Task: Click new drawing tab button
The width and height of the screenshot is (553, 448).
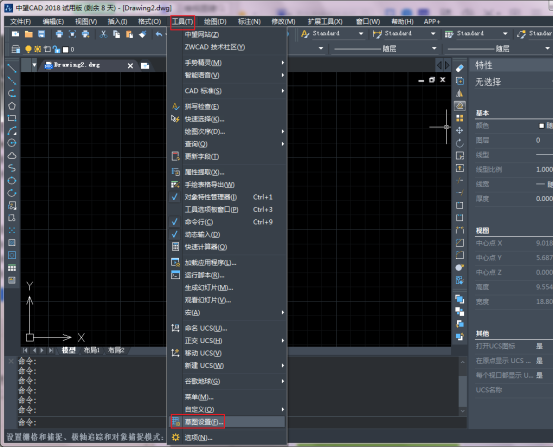Action: tap(145, 66)
